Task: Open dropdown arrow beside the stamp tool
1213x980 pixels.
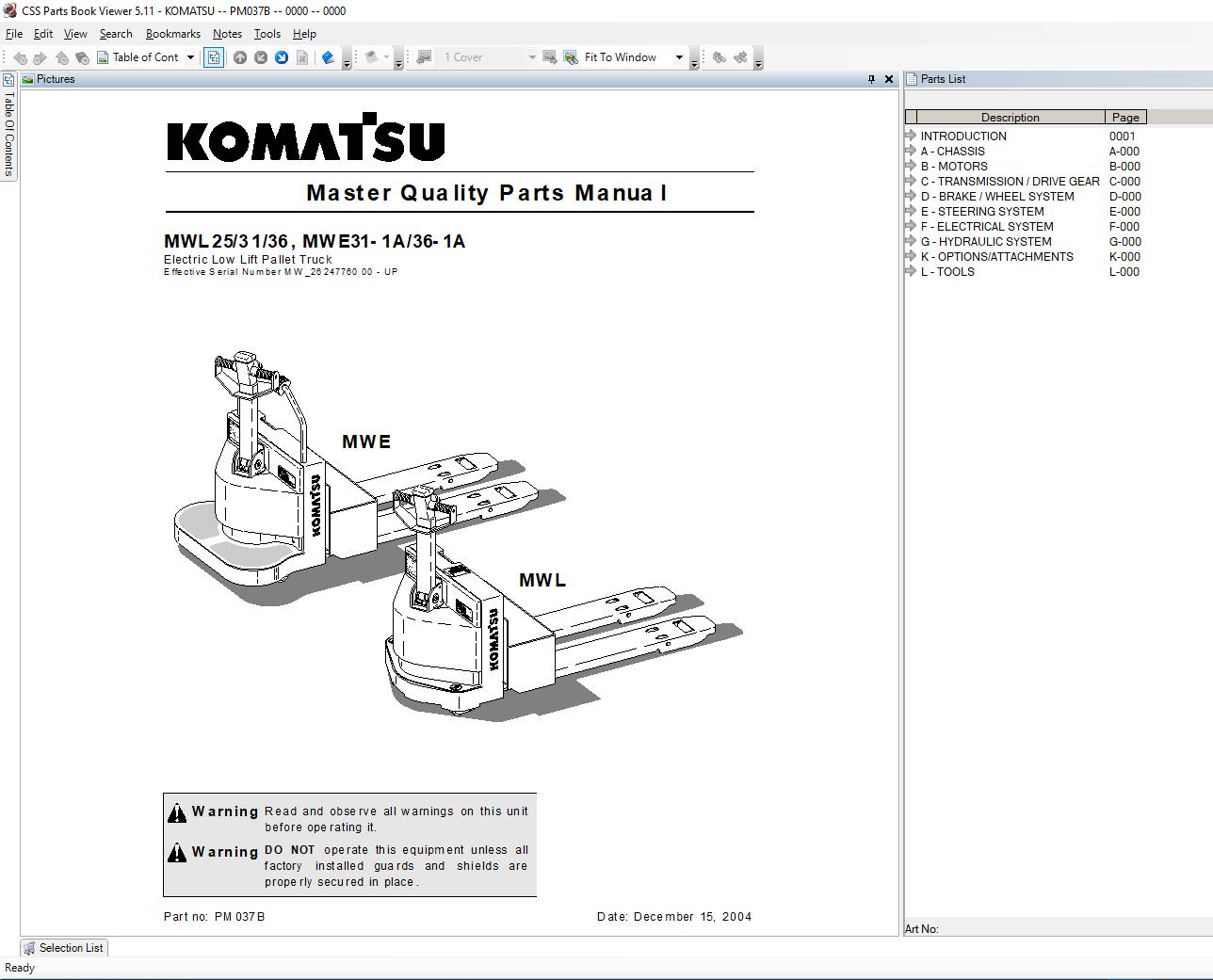Action: pos(386,57)
